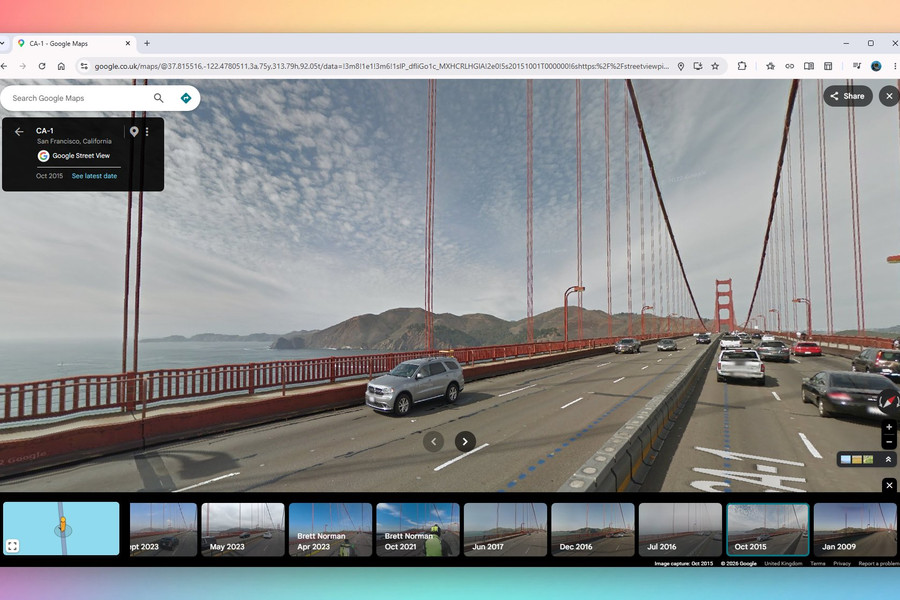Open a new browser tab
900x600 pixels.
(x=147, y=43)
